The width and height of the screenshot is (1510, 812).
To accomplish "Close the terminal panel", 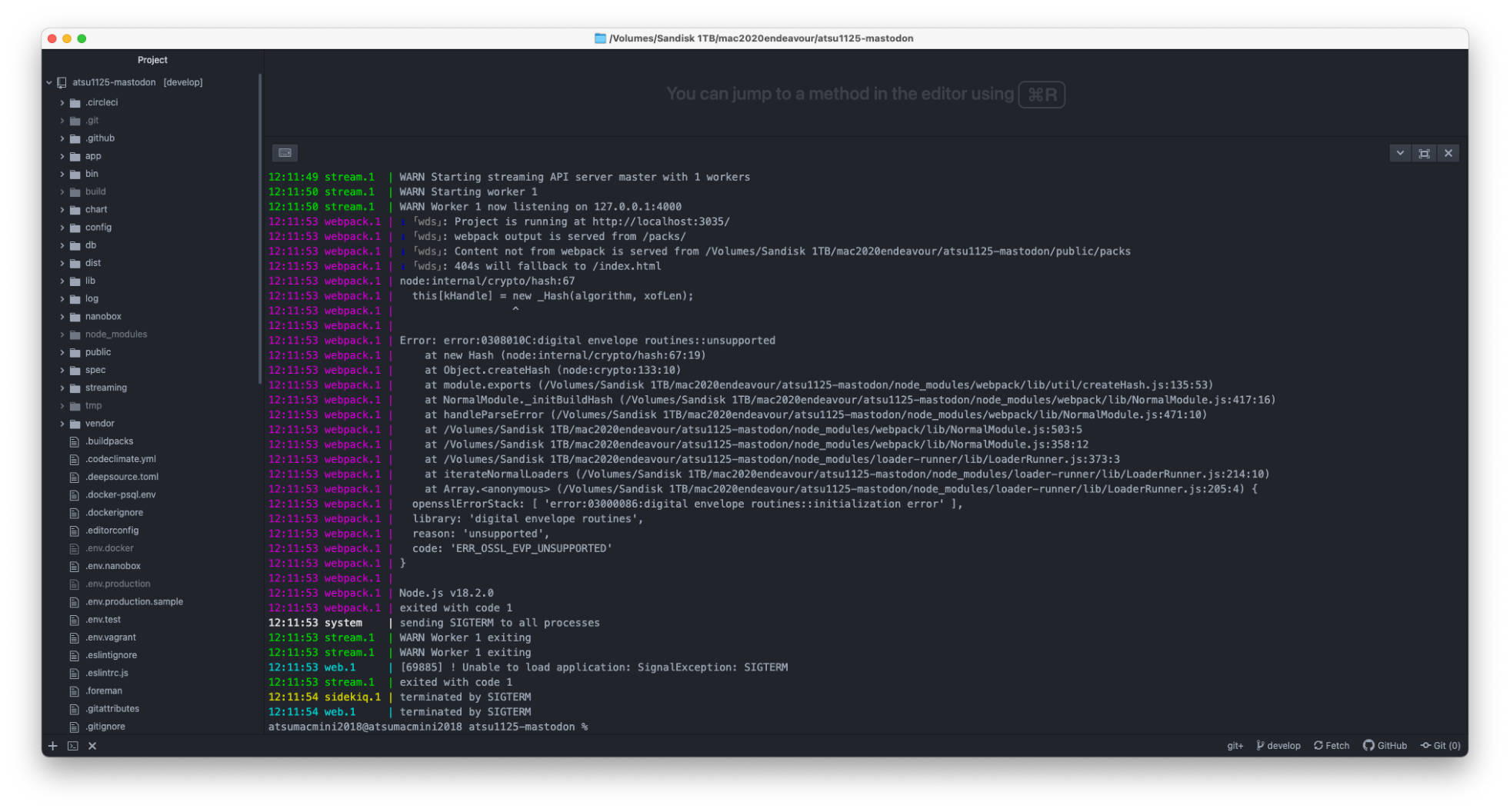I will (x=1448, y=153).
